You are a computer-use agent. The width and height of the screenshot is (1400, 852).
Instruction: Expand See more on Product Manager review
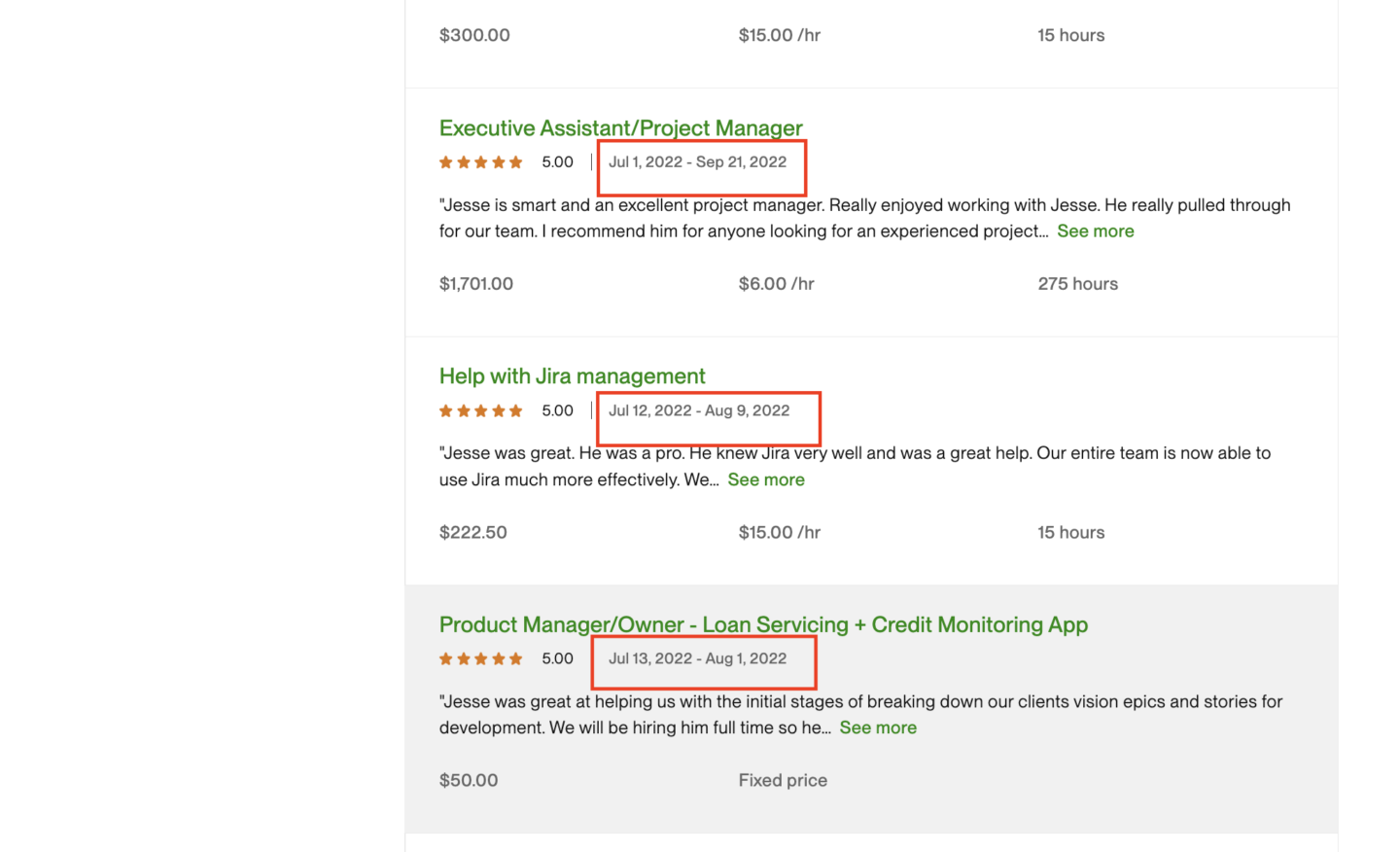coord(877,728)
